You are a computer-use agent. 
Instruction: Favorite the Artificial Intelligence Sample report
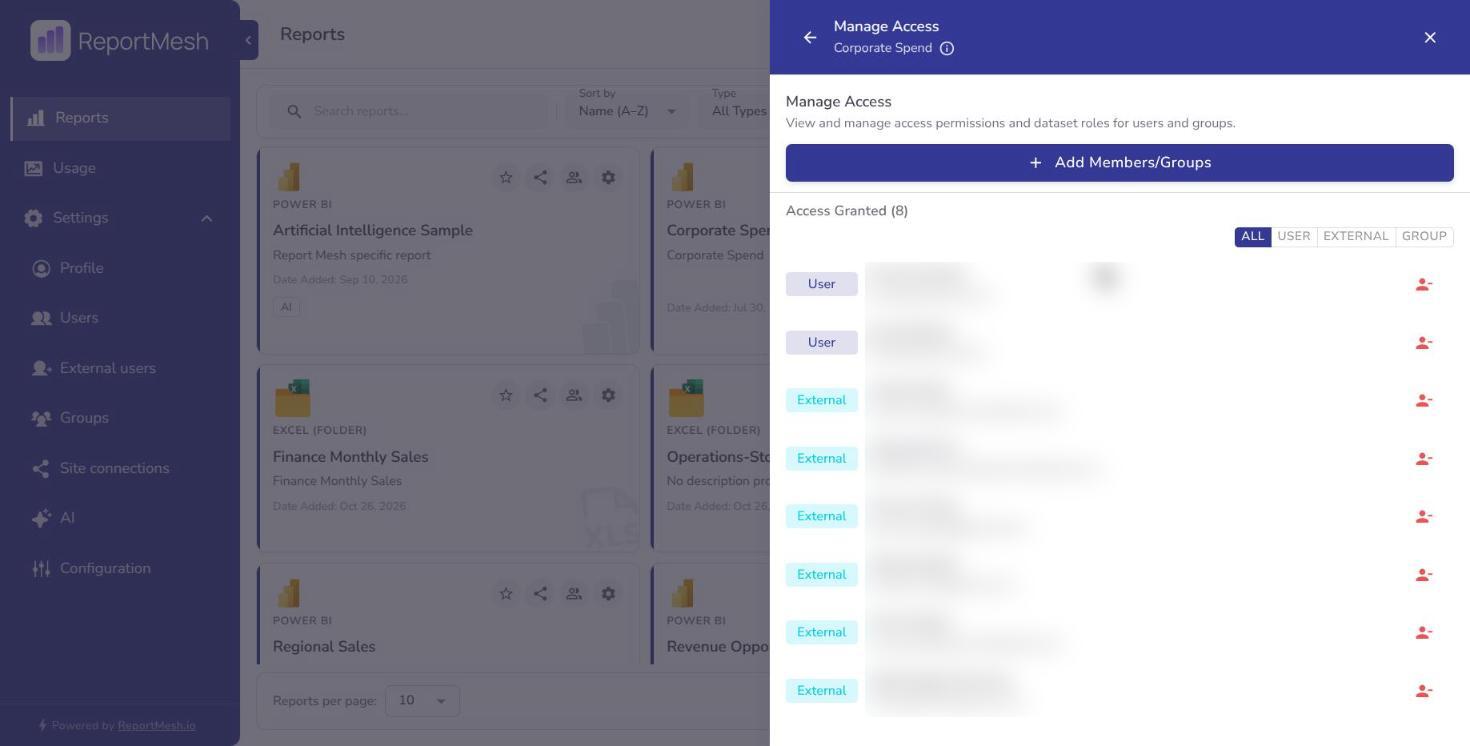tap(506, 177)
